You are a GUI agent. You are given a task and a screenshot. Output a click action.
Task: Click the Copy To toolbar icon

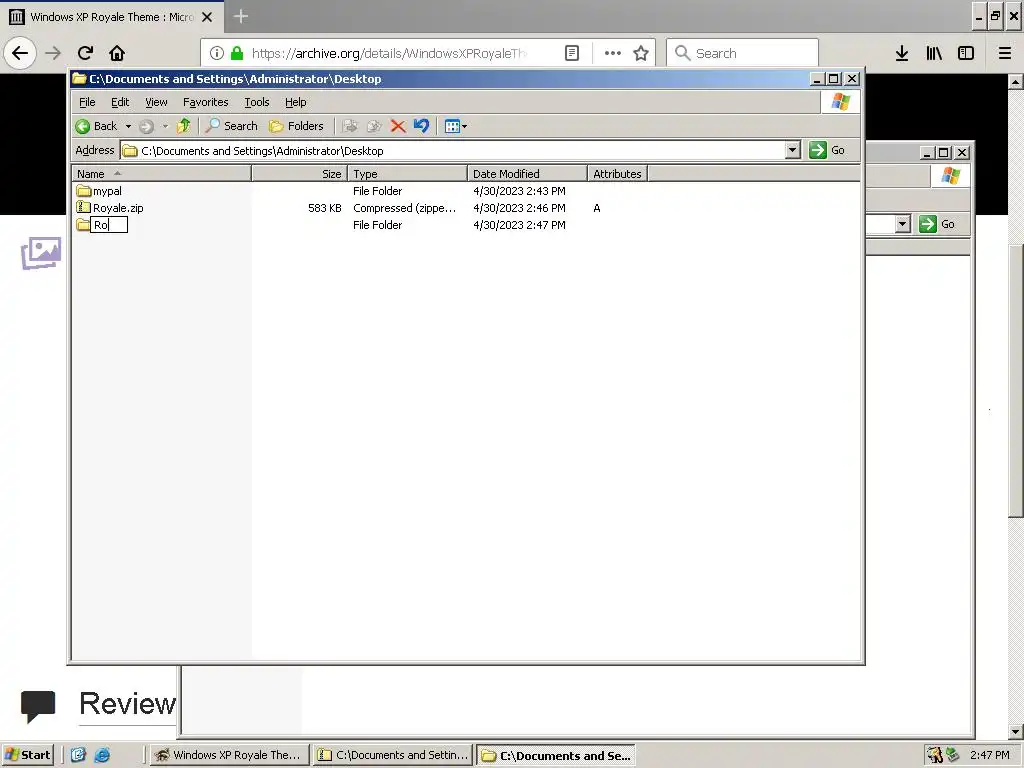pyautogui.click(x=374, y=126)
